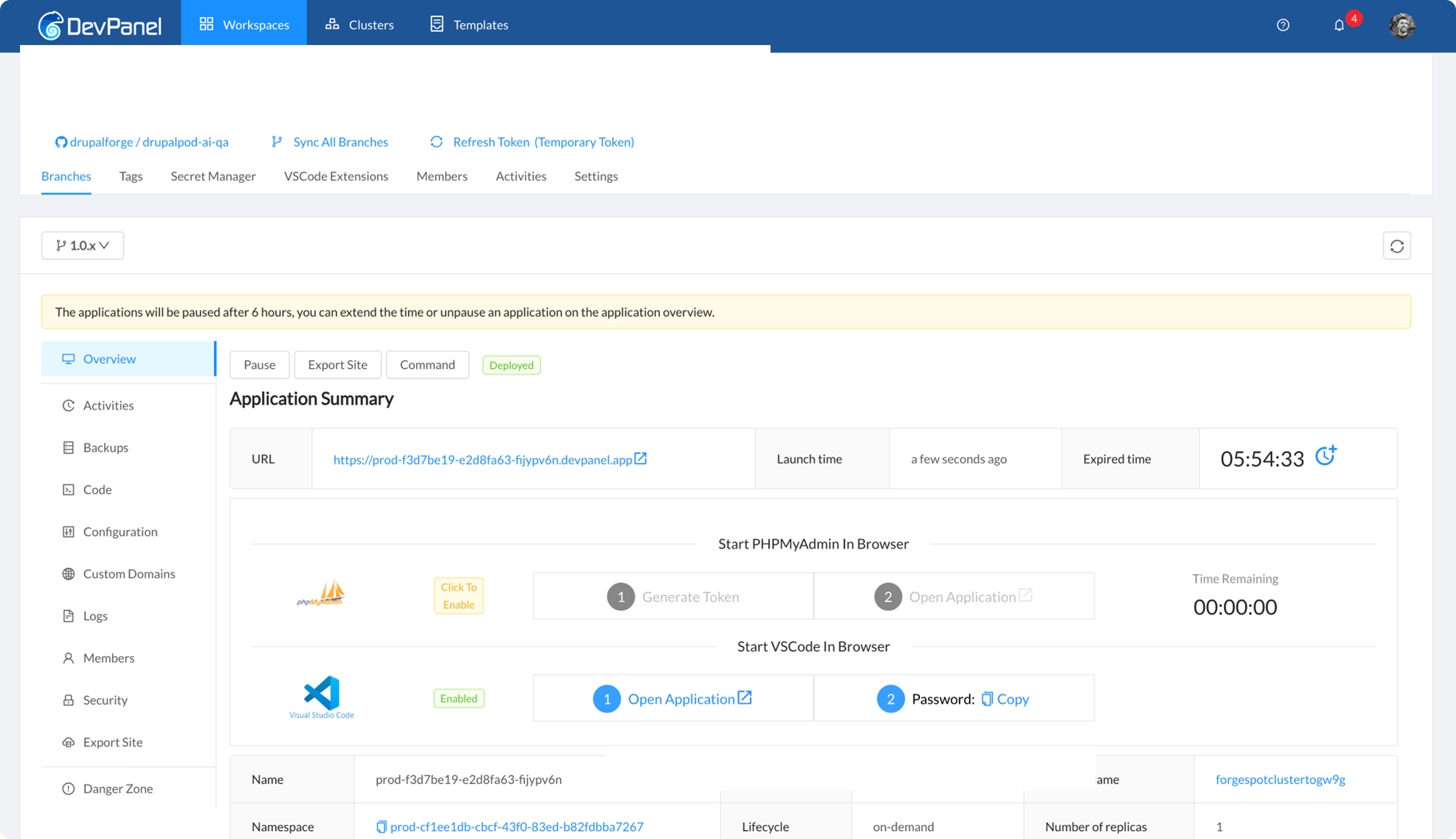Click Generate Token step
Viewport: 1456px width, 839px height.
tap(673, 596)
